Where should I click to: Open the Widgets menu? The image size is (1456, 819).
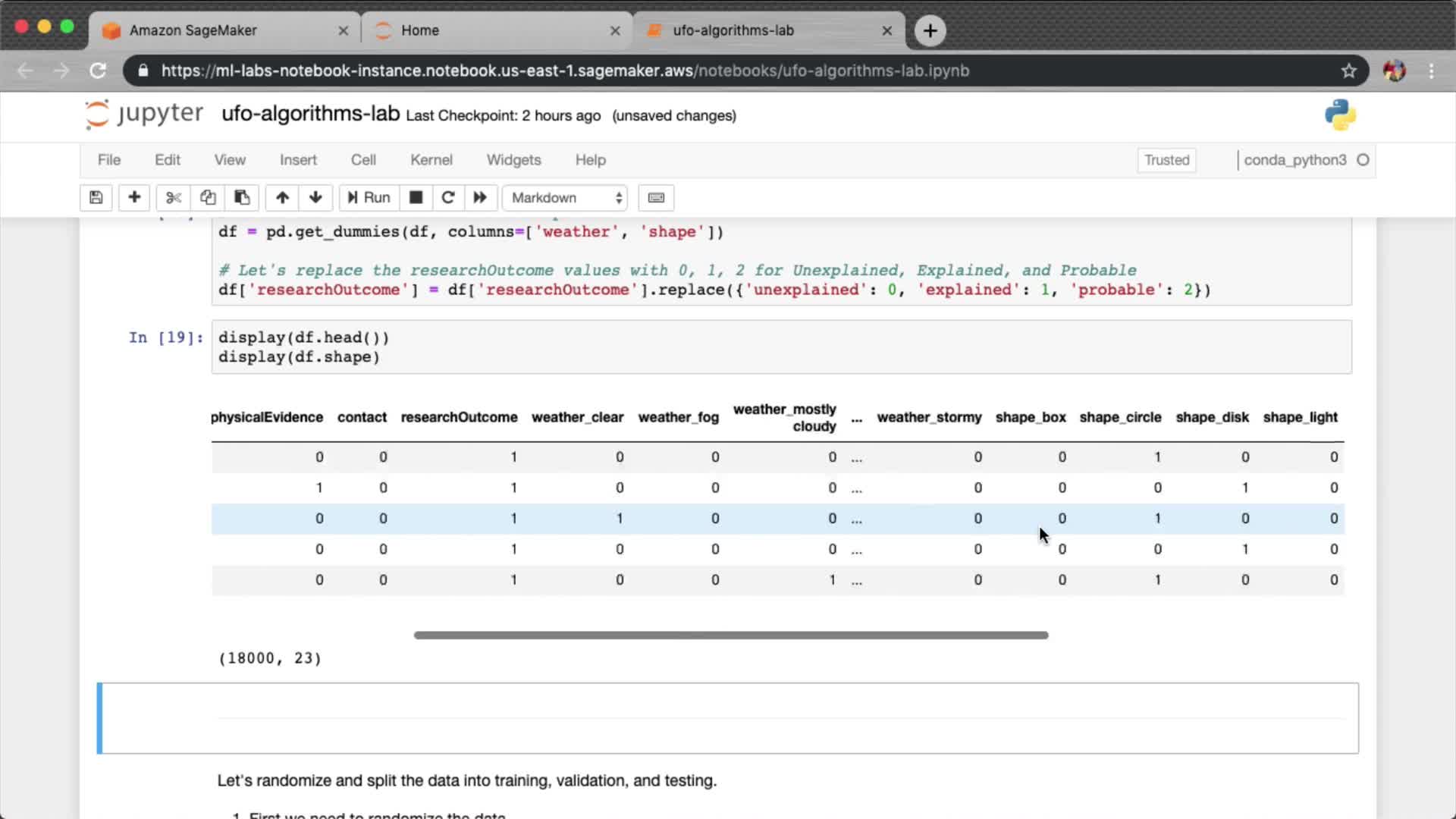pos(513,160)
